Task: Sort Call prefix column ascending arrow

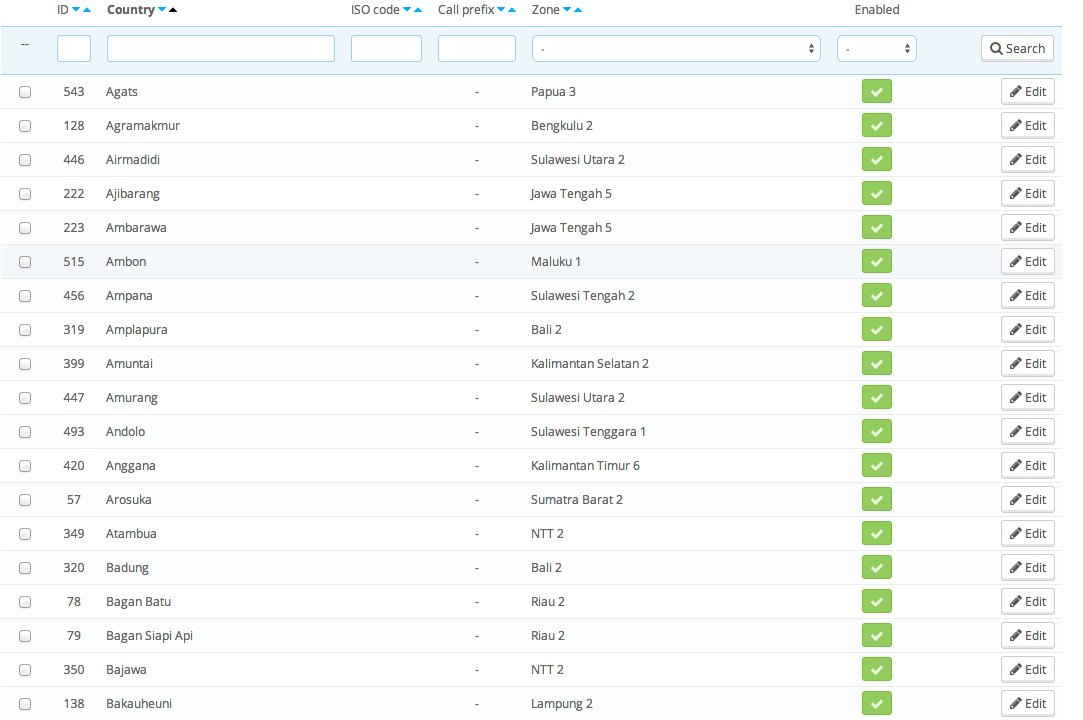Action: click(x=512, y=10)
